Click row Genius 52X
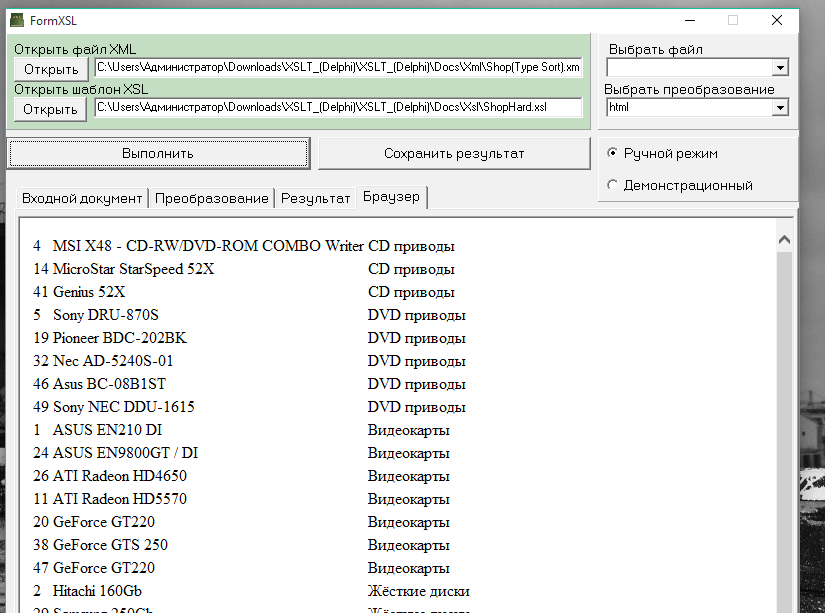 [x=244, y=292]
